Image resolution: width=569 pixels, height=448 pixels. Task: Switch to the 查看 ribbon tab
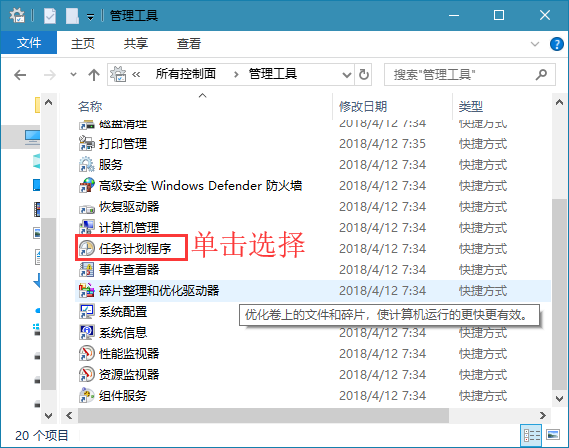(189, 44)
